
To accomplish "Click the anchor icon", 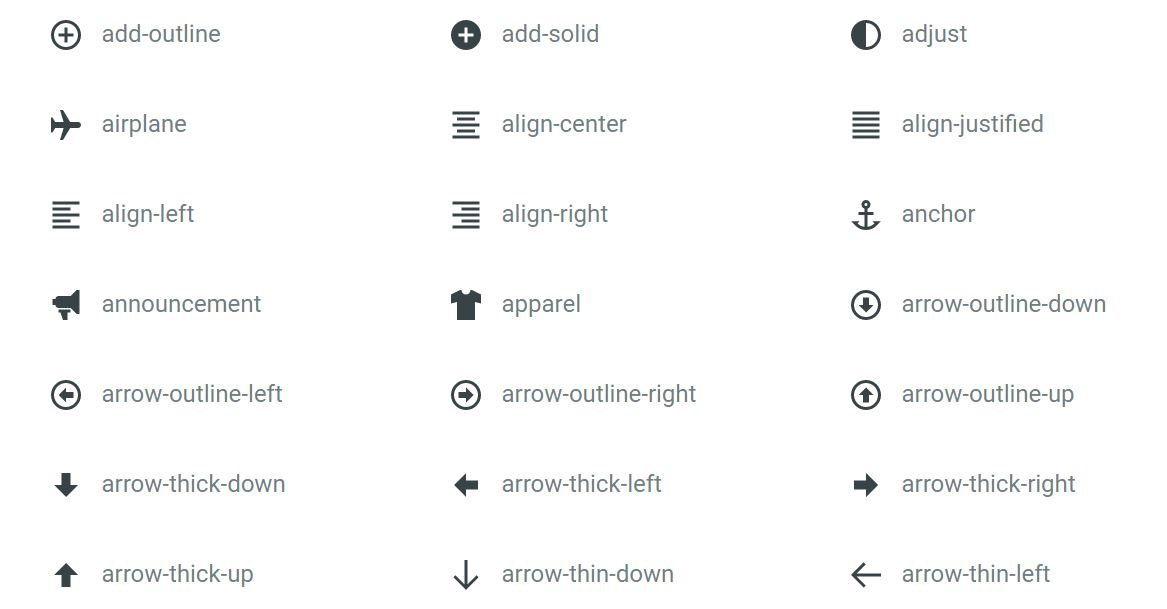I will (866, 215).
